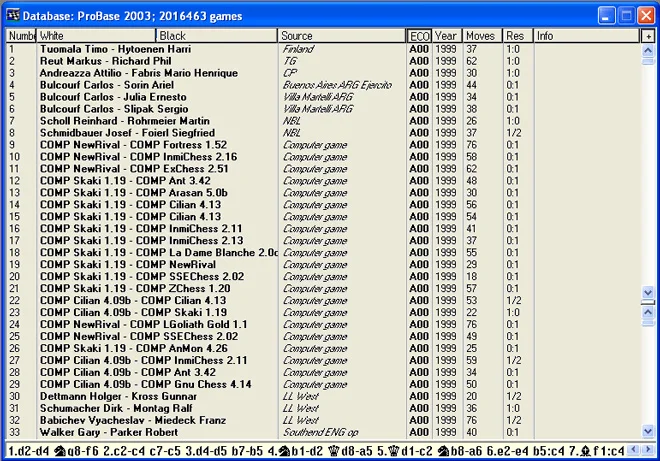Click the scrollbar up arrow
Screen dimensions: 660x461
(x=648, y=51)
